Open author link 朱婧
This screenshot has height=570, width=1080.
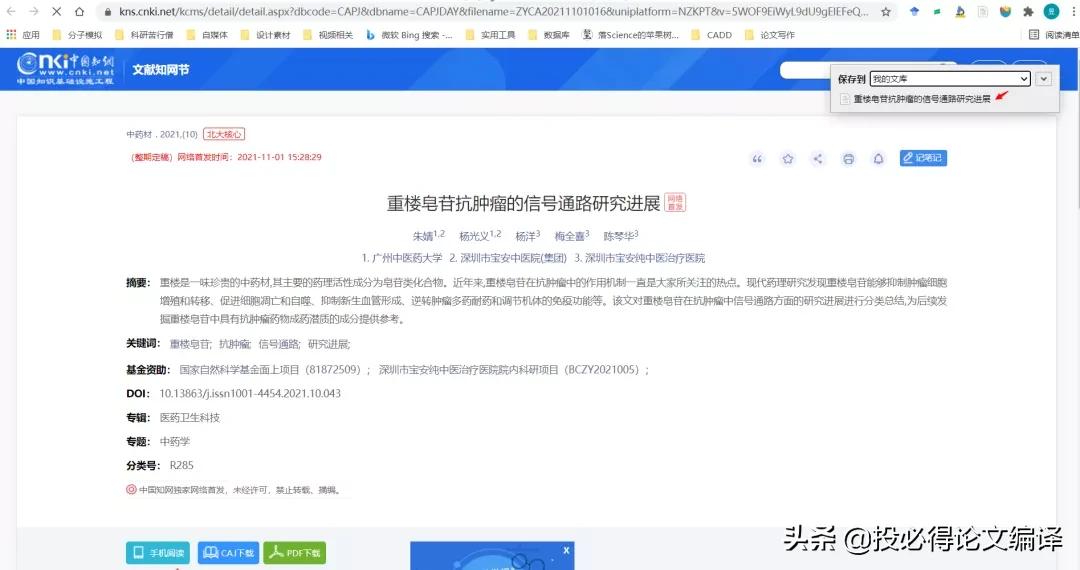click(423, 236)
